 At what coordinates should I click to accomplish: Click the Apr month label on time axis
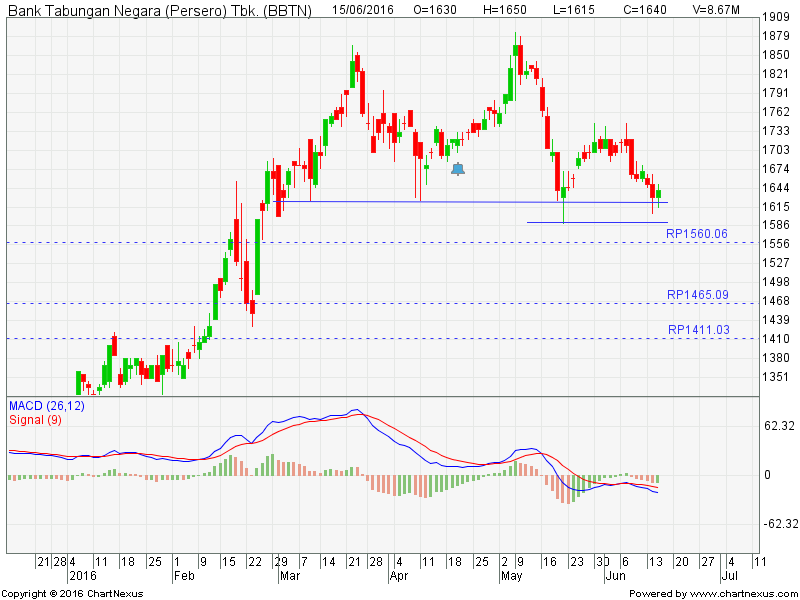tap(399, 576)
